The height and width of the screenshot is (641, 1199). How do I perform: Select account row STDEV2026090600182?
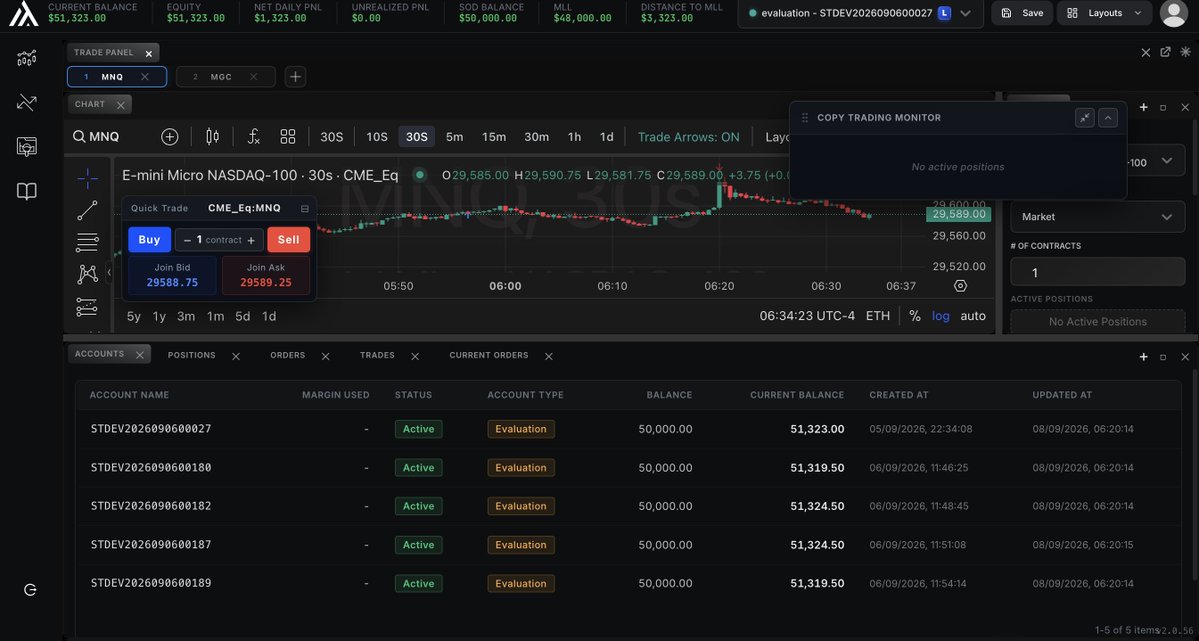[627, 506]
